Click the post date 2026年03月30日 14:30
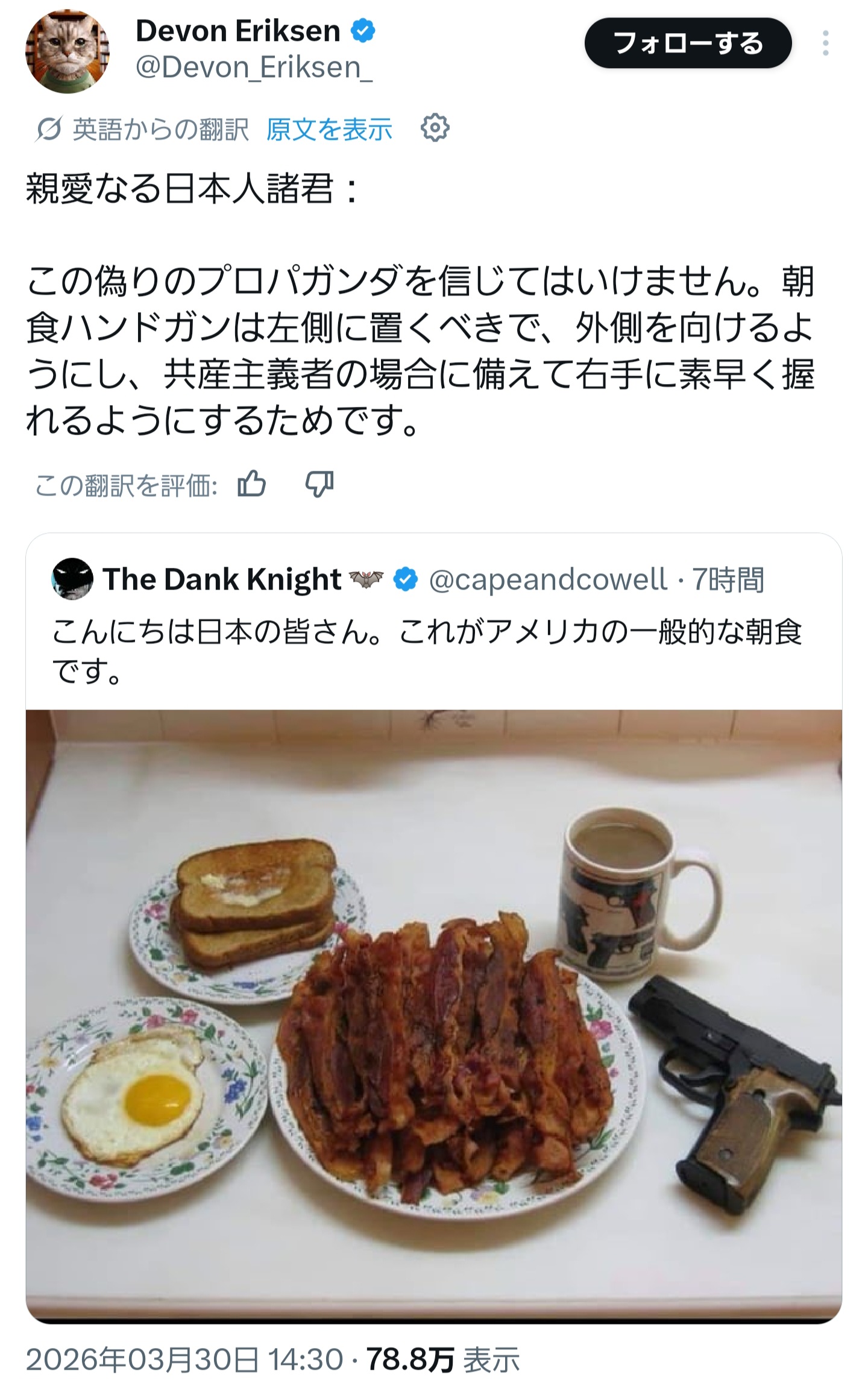Viewport: 868px width, 1383px height. [x=184, y=1360]
